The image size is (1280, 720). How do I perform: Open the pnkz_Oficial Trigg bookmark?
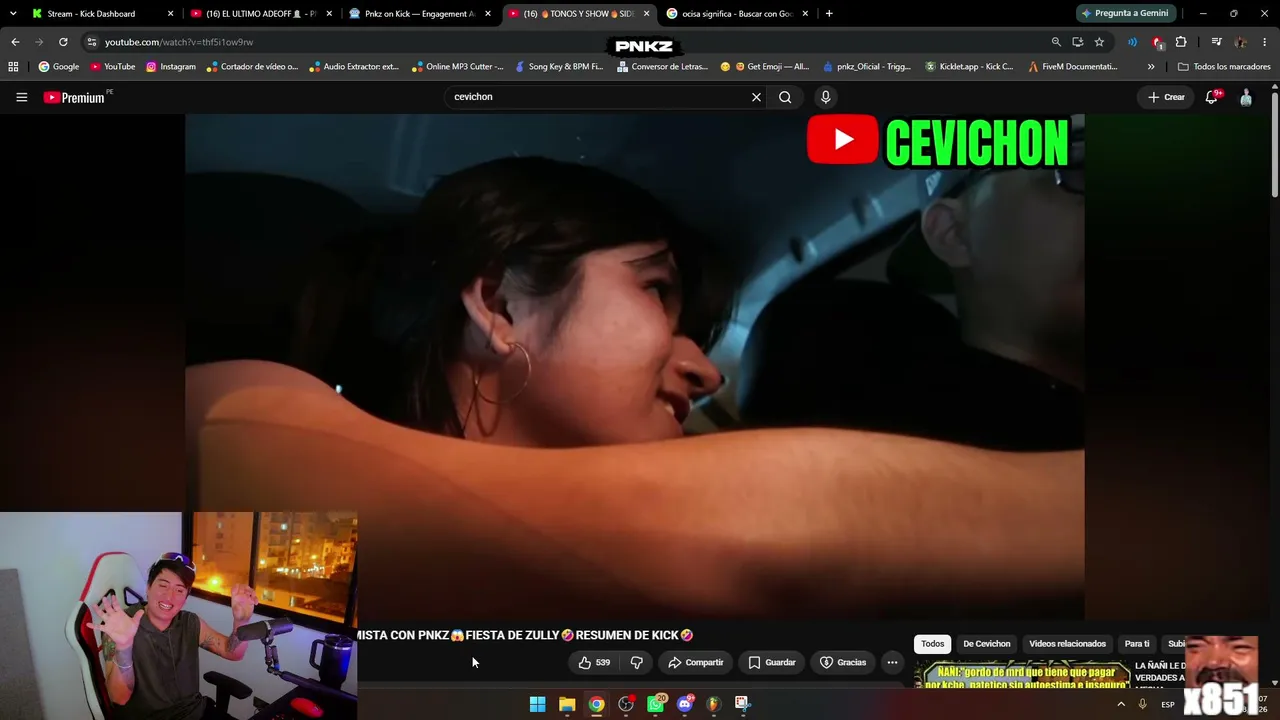point(866,67)
